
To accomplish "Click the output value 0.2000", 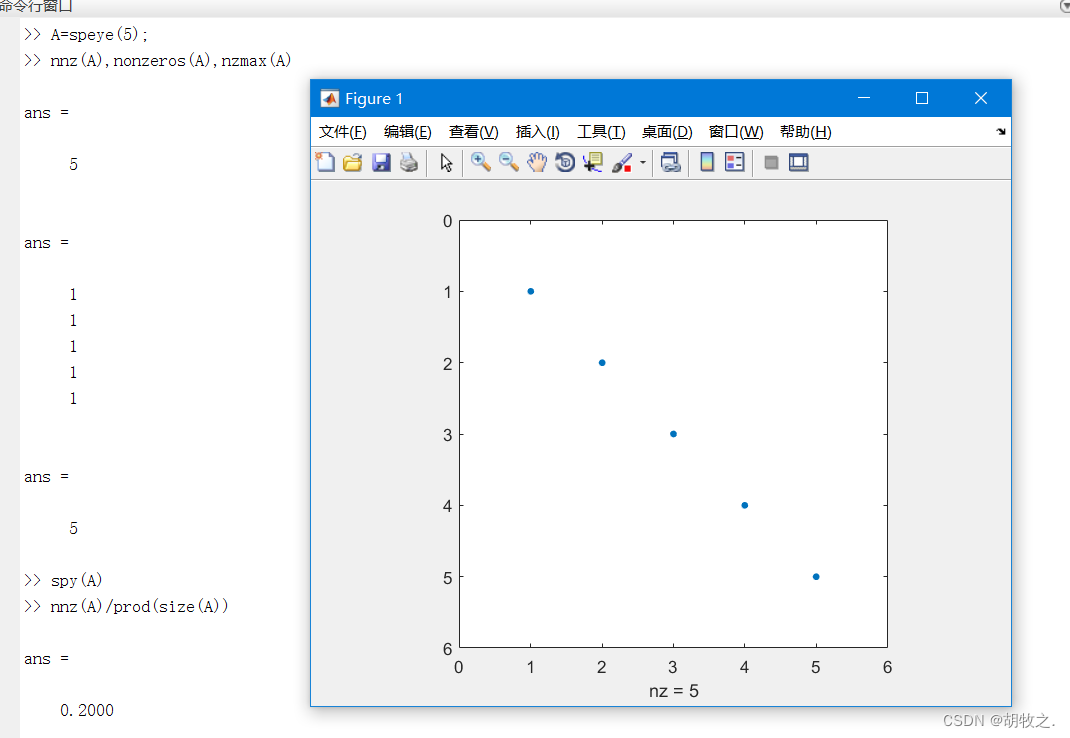I will click(87, 710).
